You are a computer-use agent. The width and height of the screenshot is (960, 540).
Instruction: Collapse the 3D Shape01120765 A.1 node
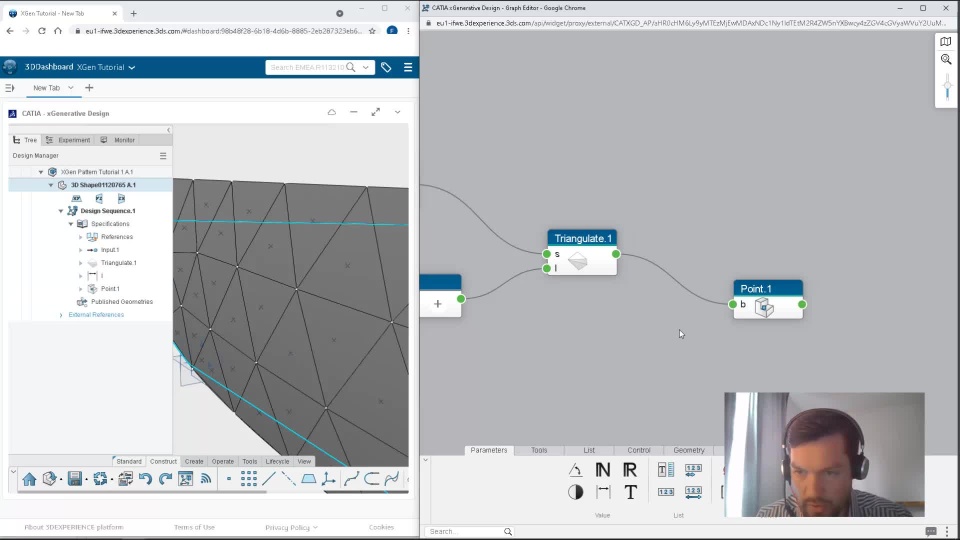[x=51, y=185]
